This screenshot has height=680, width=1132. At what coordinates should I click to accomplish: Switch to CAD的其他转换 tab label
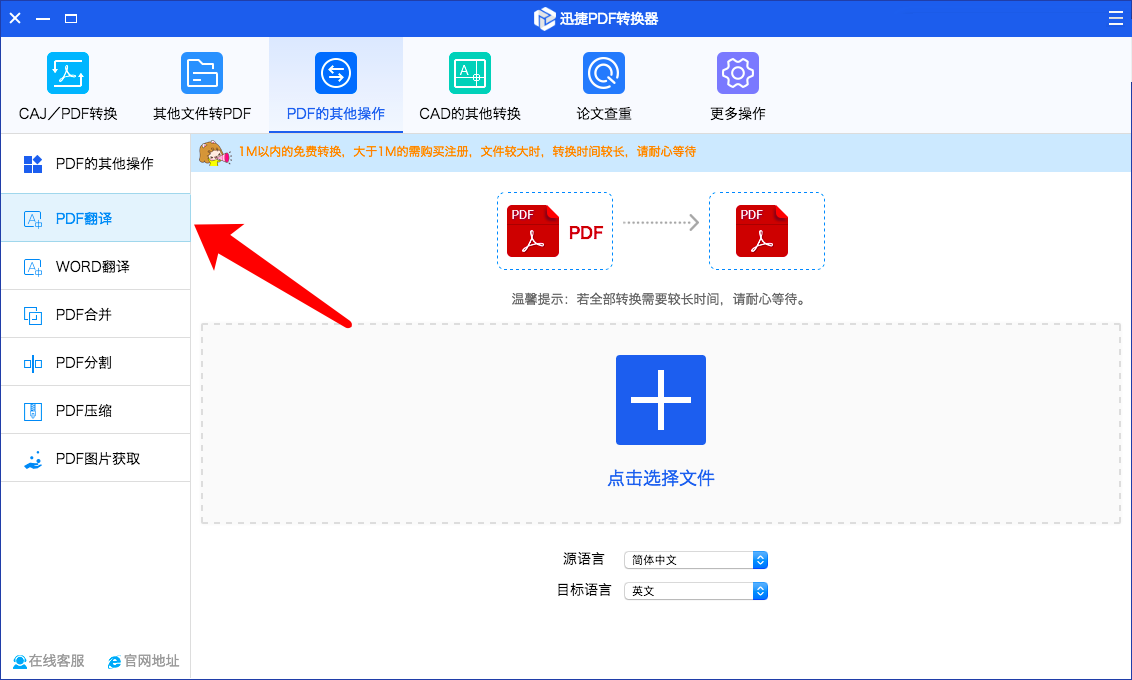click(470, 113)
